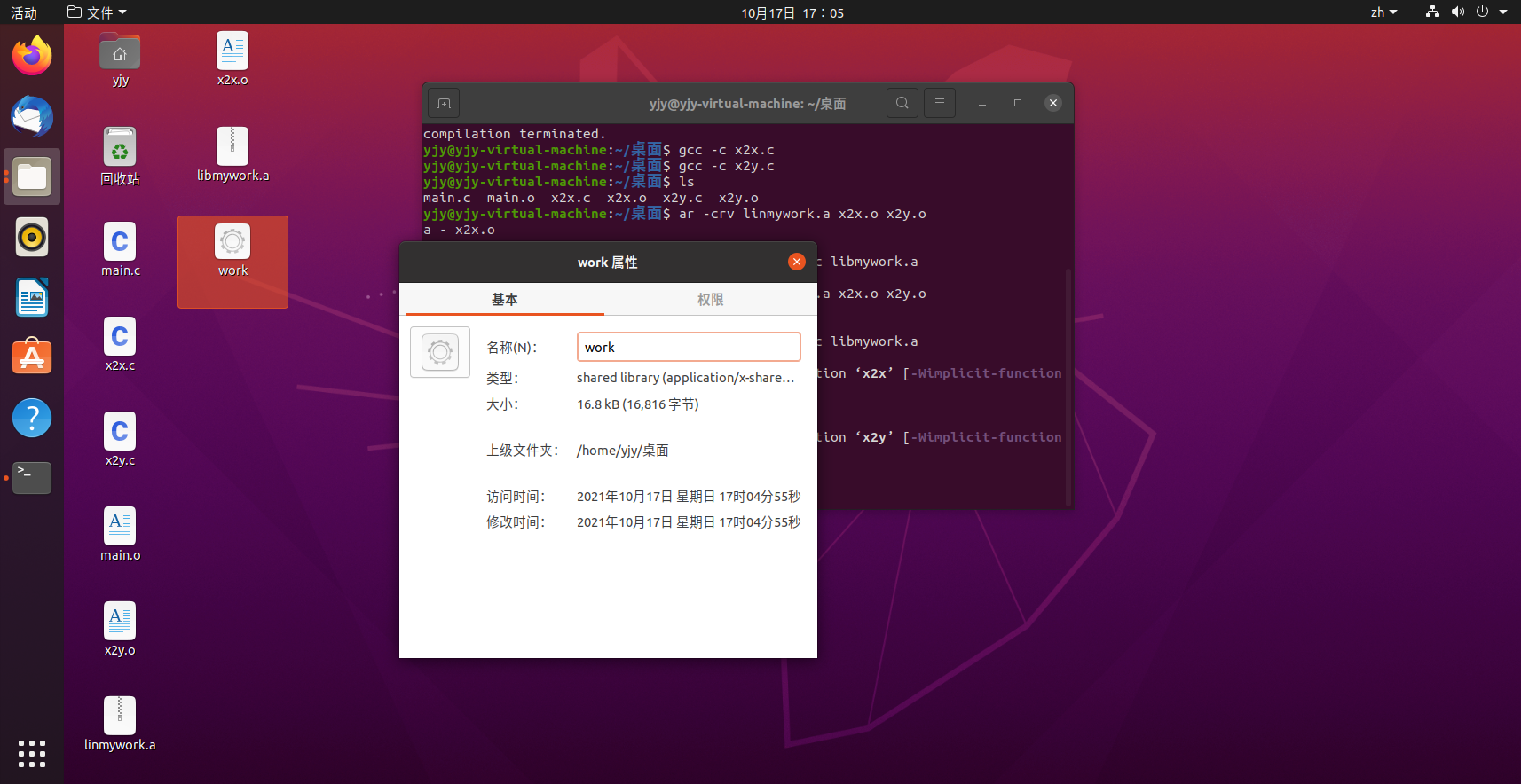
Task: Open the 文件 app menu dropdown
Action: pos(97,12)
